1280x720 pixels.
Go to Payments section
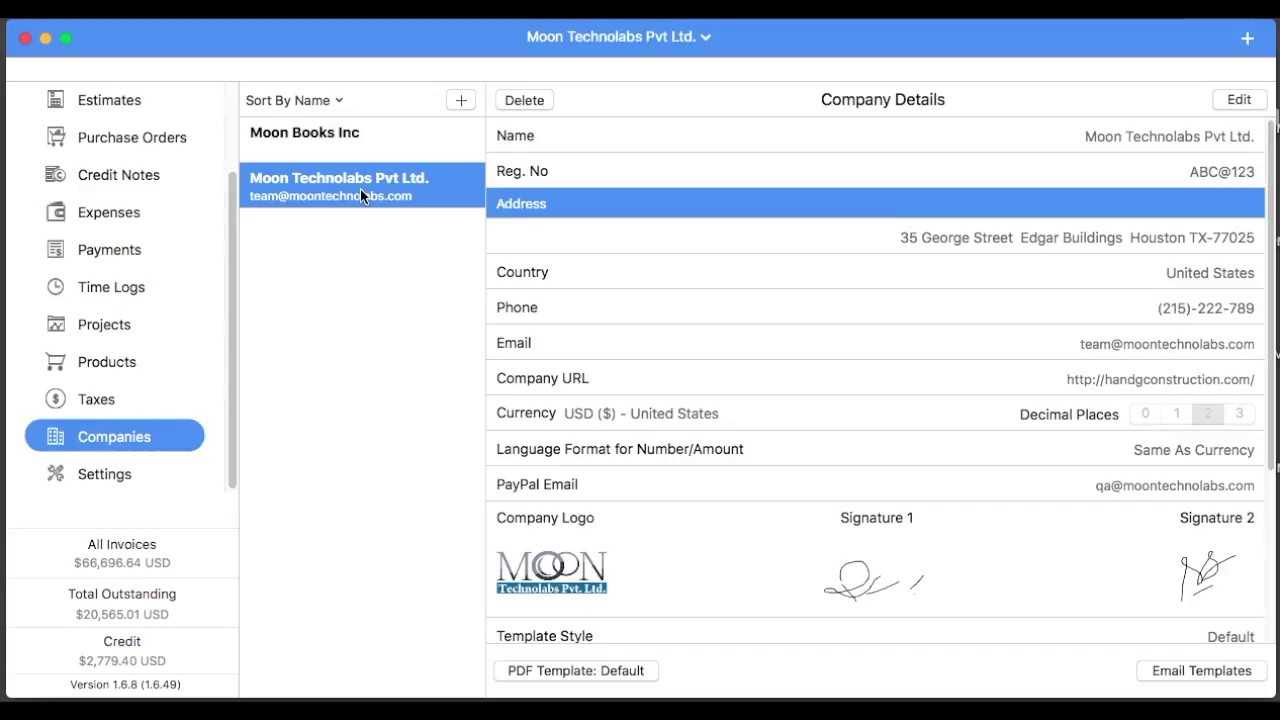109,250
